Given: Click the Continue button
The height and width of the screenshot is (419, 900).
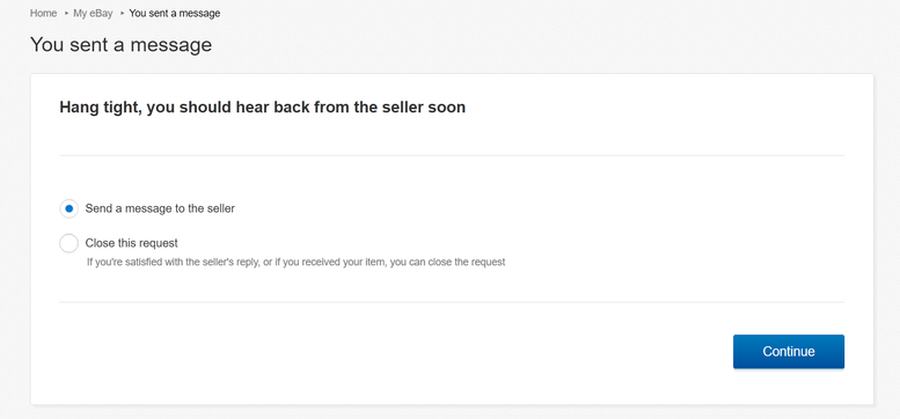Looking at the screenshot, I should 789,351.
